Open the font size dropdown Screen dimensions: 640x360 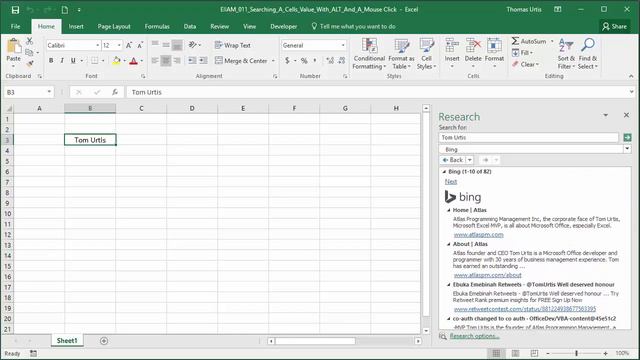pyautogui.click(x=119, y=45)
